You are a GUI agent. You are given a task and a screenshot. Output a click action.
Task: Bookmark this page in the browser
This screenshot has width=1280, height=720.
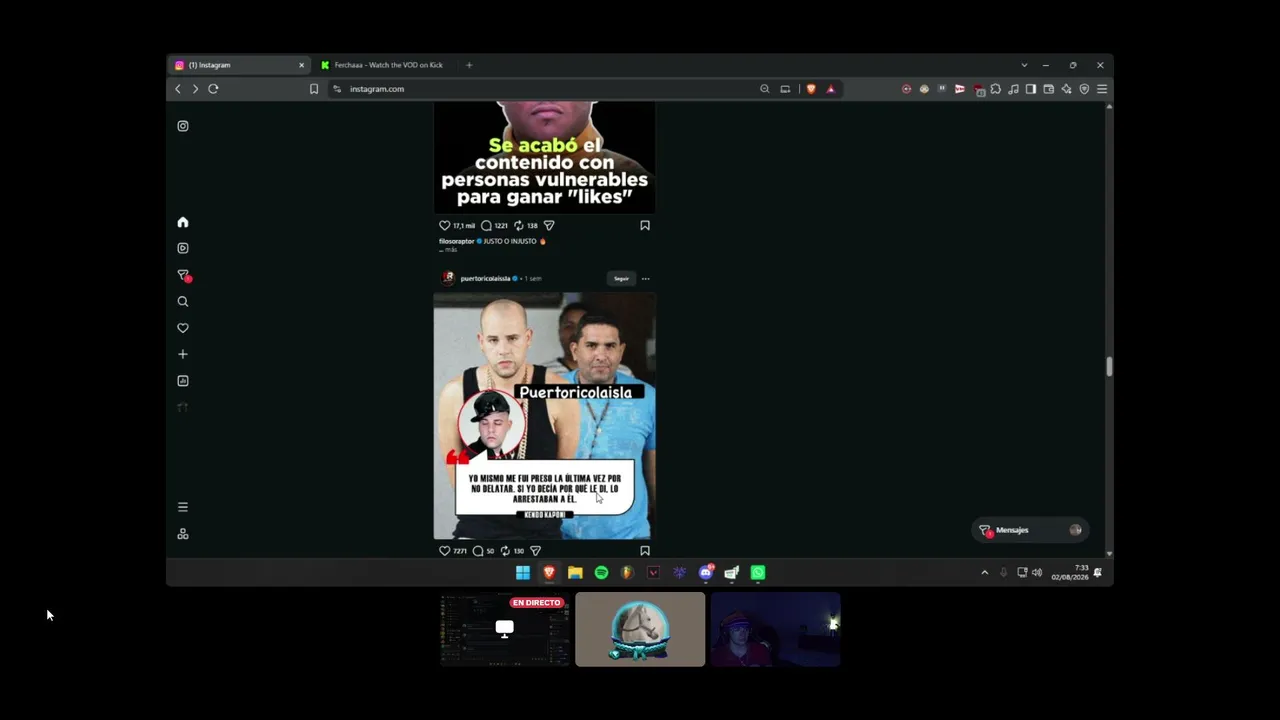(314, 89)
